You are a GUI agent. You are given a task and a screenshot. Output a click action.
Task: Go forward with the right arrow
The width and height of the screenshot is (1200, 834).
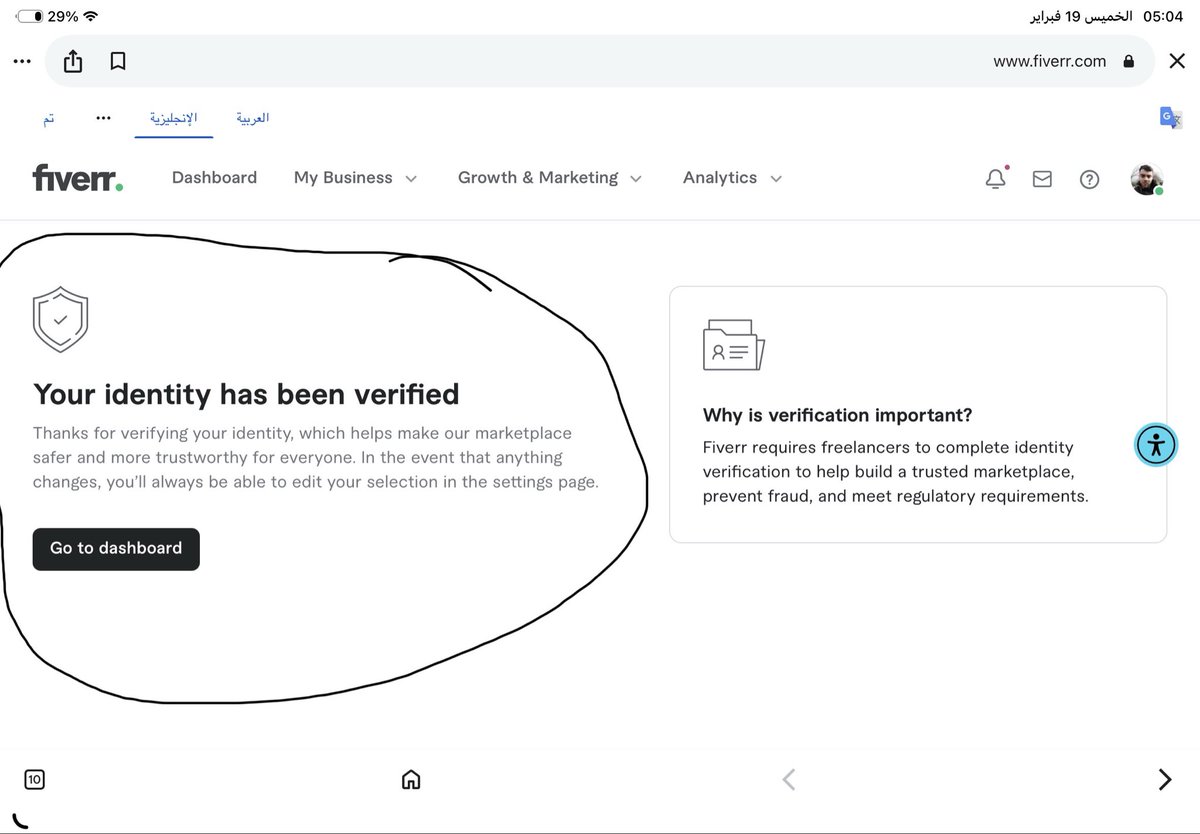[x=1164, y=780]
